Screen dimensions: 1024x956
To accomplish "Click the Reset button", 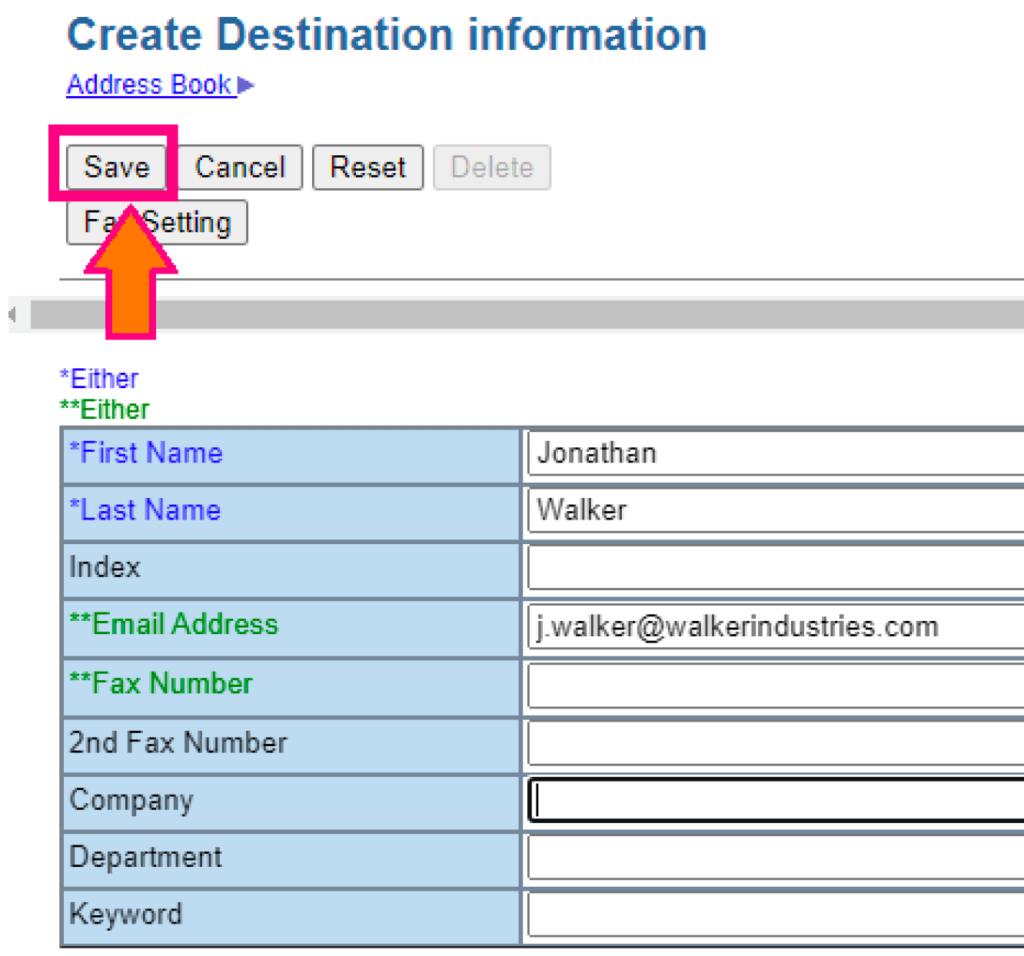I will [x=368, y=167].
